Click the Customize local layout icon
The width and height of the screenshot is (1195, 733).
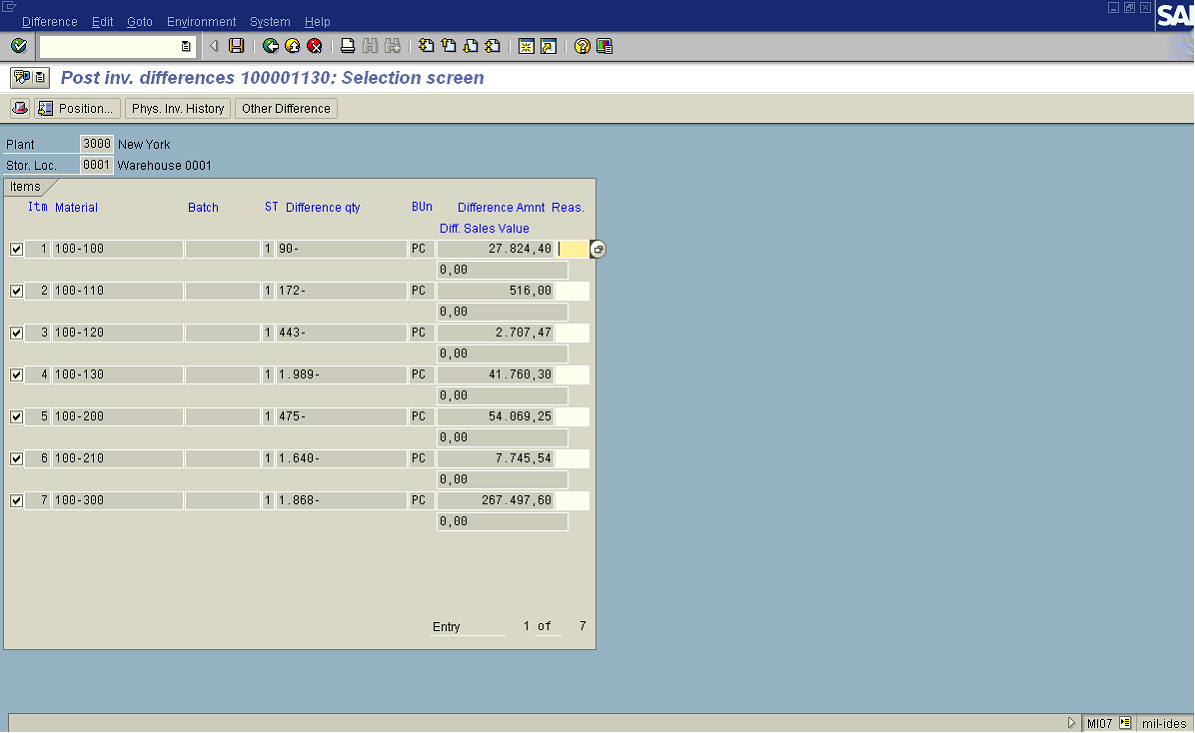pyautogui.click(x=604, y=46)
